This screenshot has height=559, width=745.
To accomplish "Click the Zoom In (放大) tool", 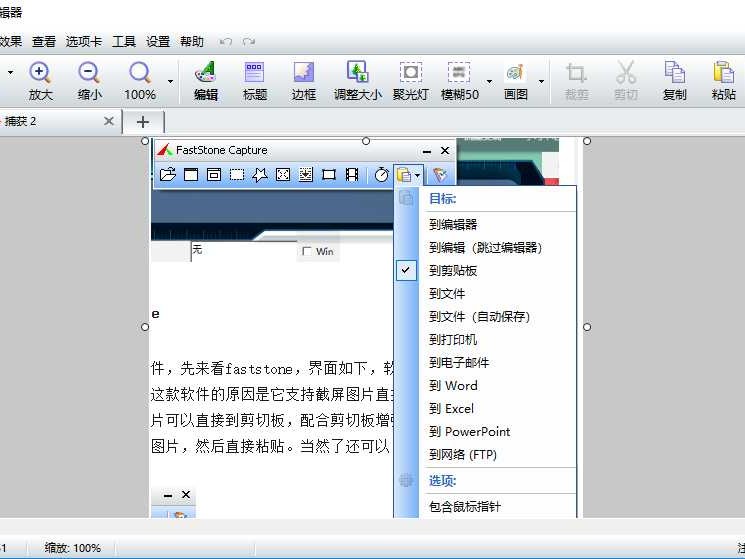I will pos(40,80).
